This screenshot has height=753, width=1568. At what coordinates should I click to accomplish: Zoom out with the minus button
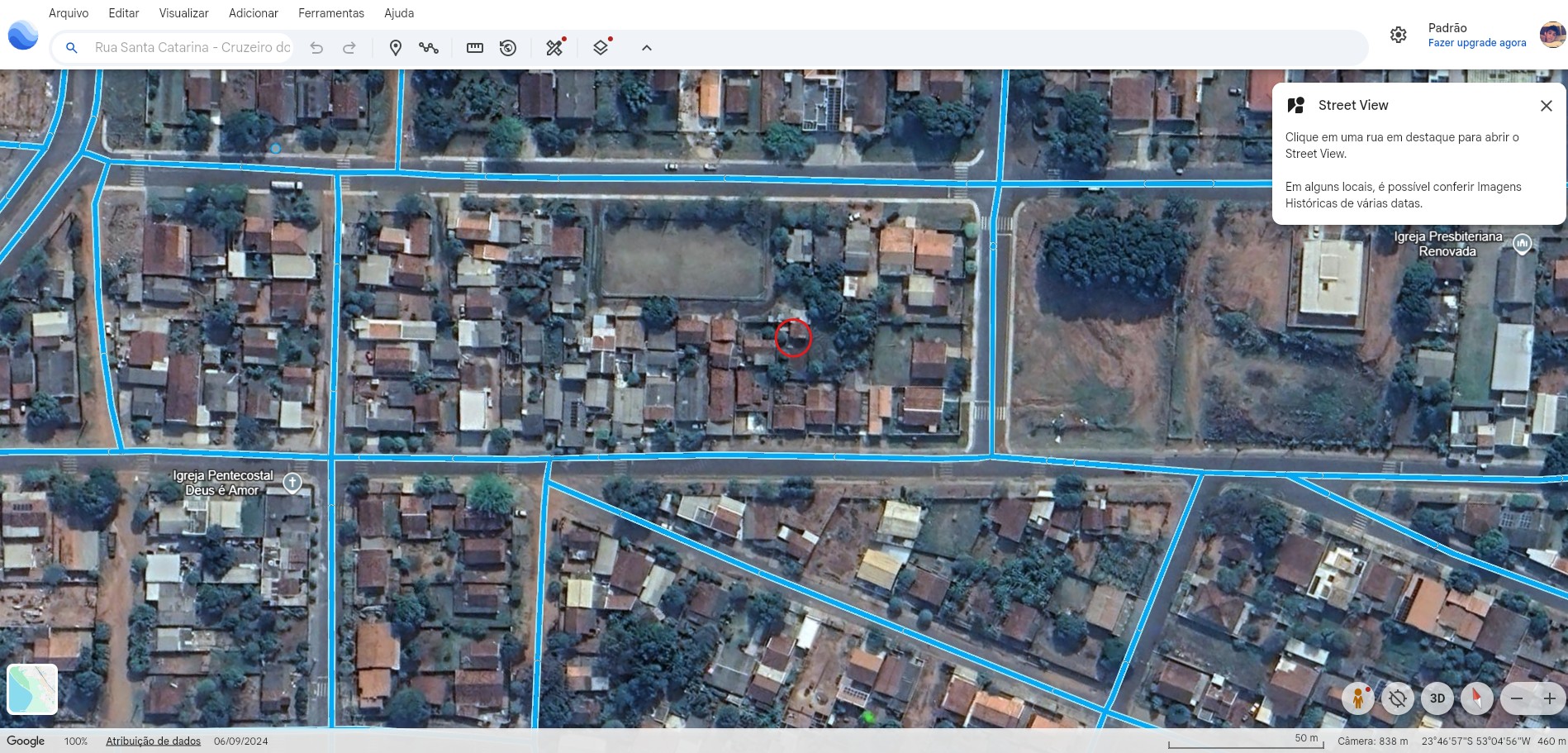coord(1517,698)
